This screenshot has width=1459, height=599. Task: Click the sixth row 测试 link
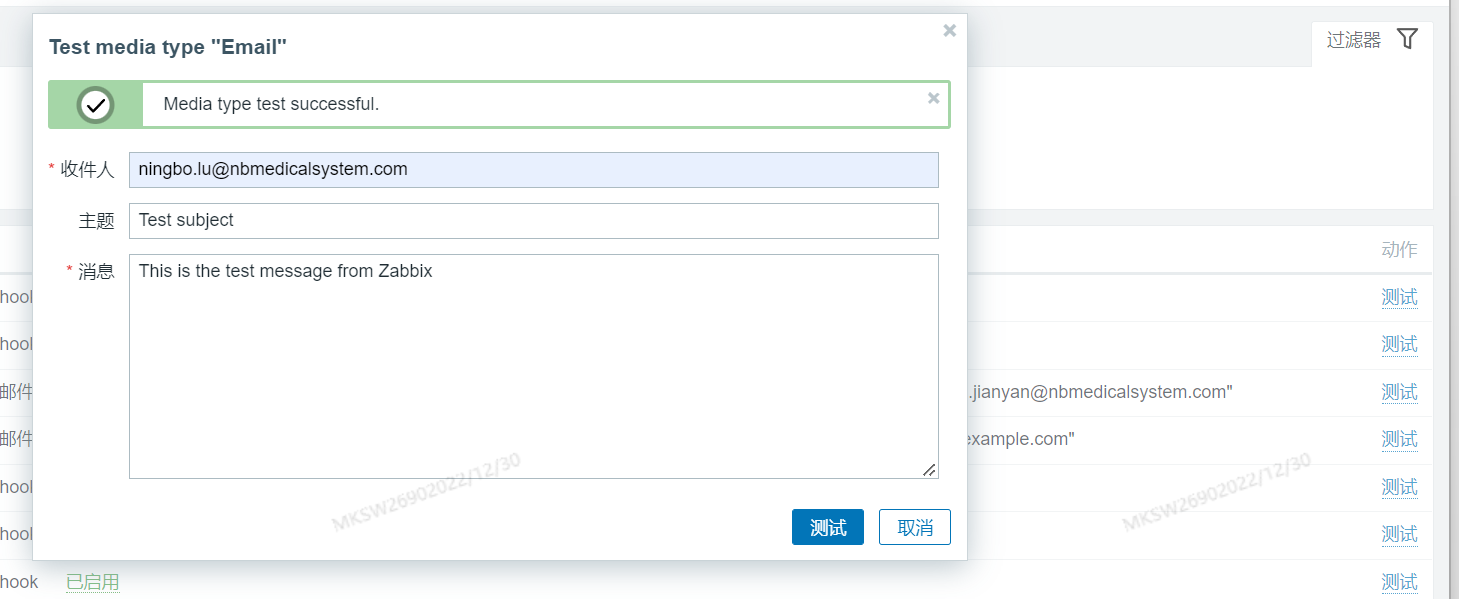(x=1399, y=534)
